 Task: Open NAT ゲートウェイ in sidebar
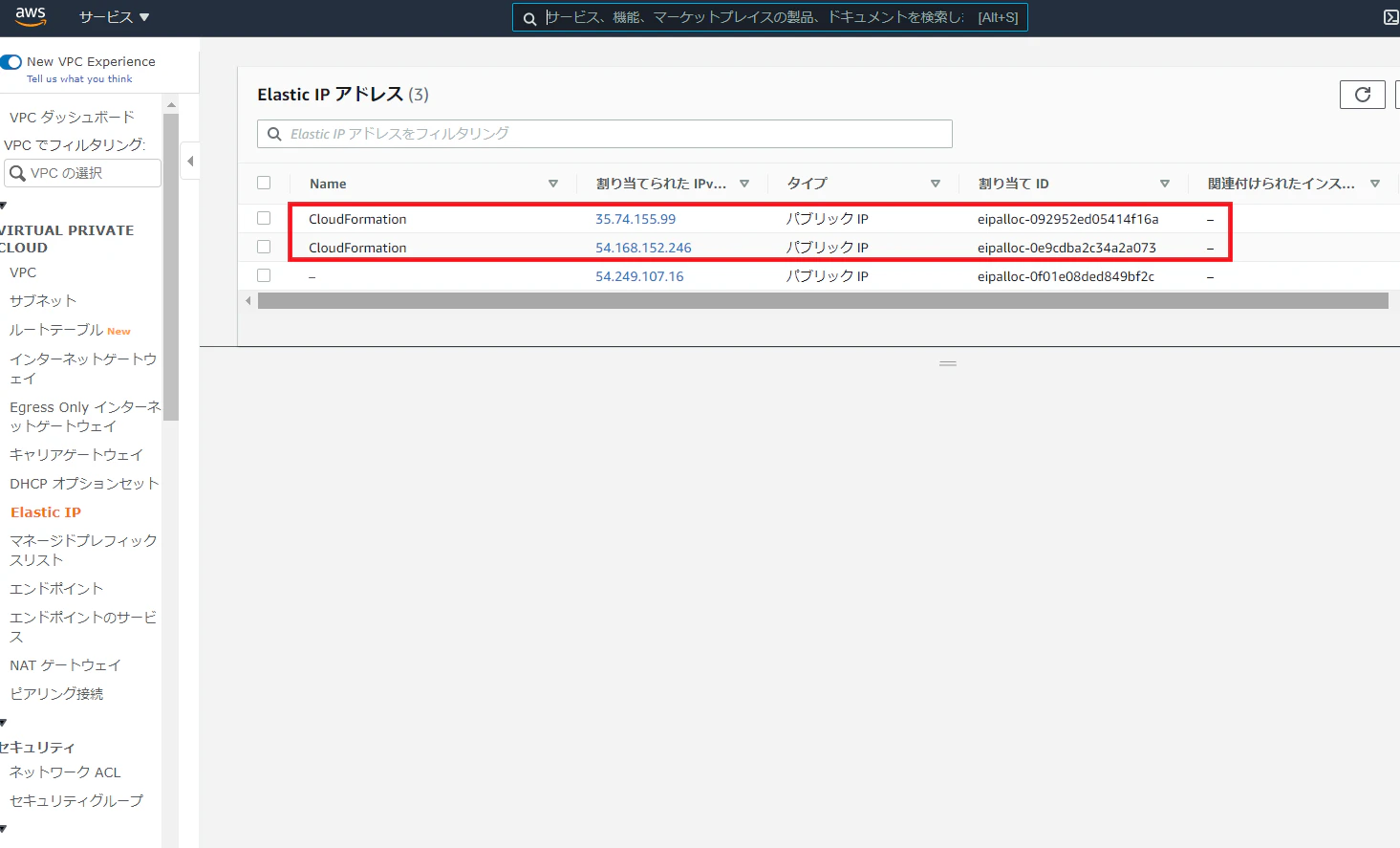(65, 665)
